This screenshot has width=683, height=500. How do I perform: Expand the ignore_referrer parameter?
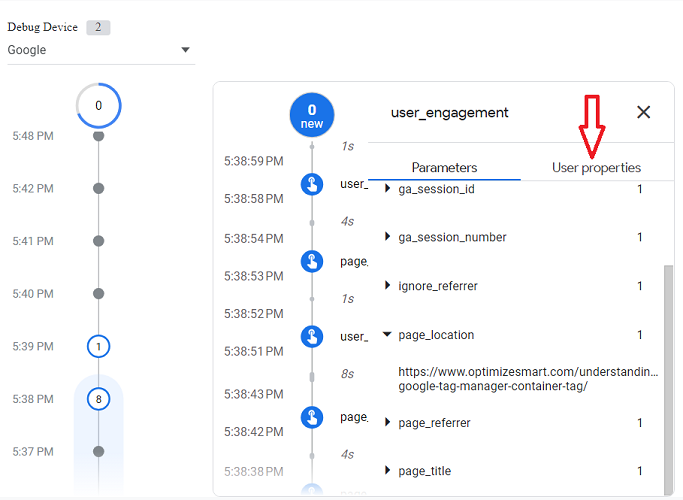pyautogui.click(x=388, y=286)
